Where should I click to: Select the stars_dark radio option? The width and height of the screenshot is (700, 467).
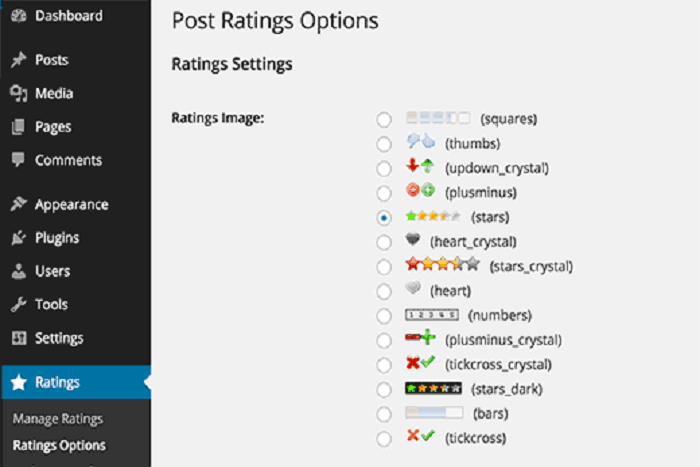(x=384, y=389)
